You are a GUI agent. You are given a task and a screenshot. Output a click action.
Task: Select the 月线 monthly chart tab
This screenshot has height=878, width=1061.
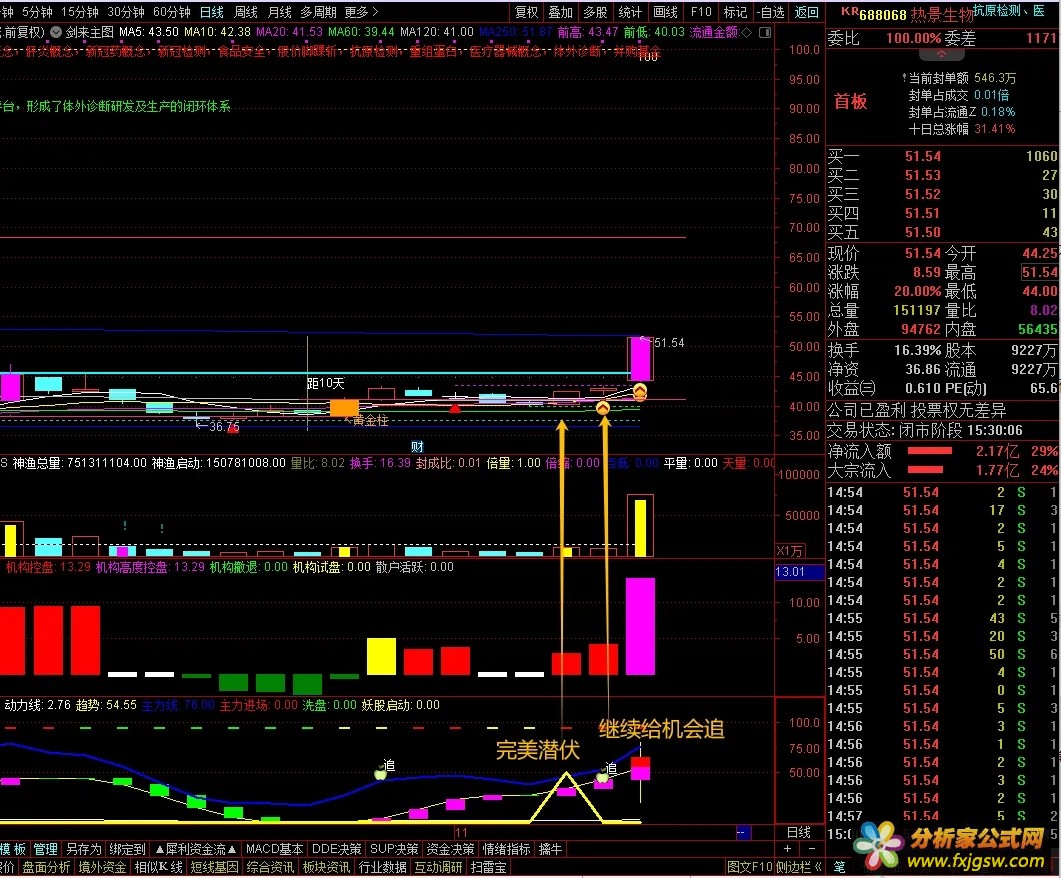279,12
